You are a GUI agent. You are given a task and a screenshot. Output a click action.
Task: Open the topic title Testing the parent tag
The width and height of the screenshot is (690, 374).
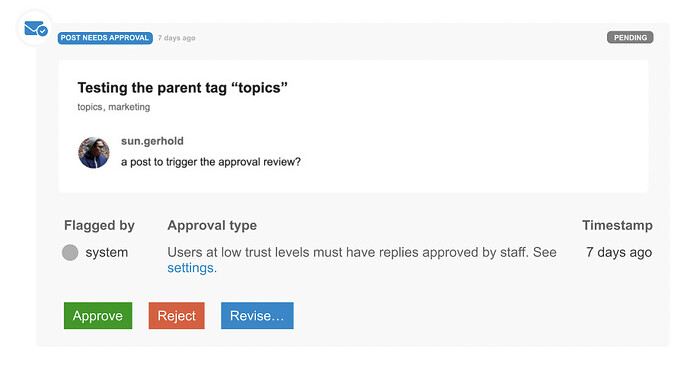click(x=183, y=88)
